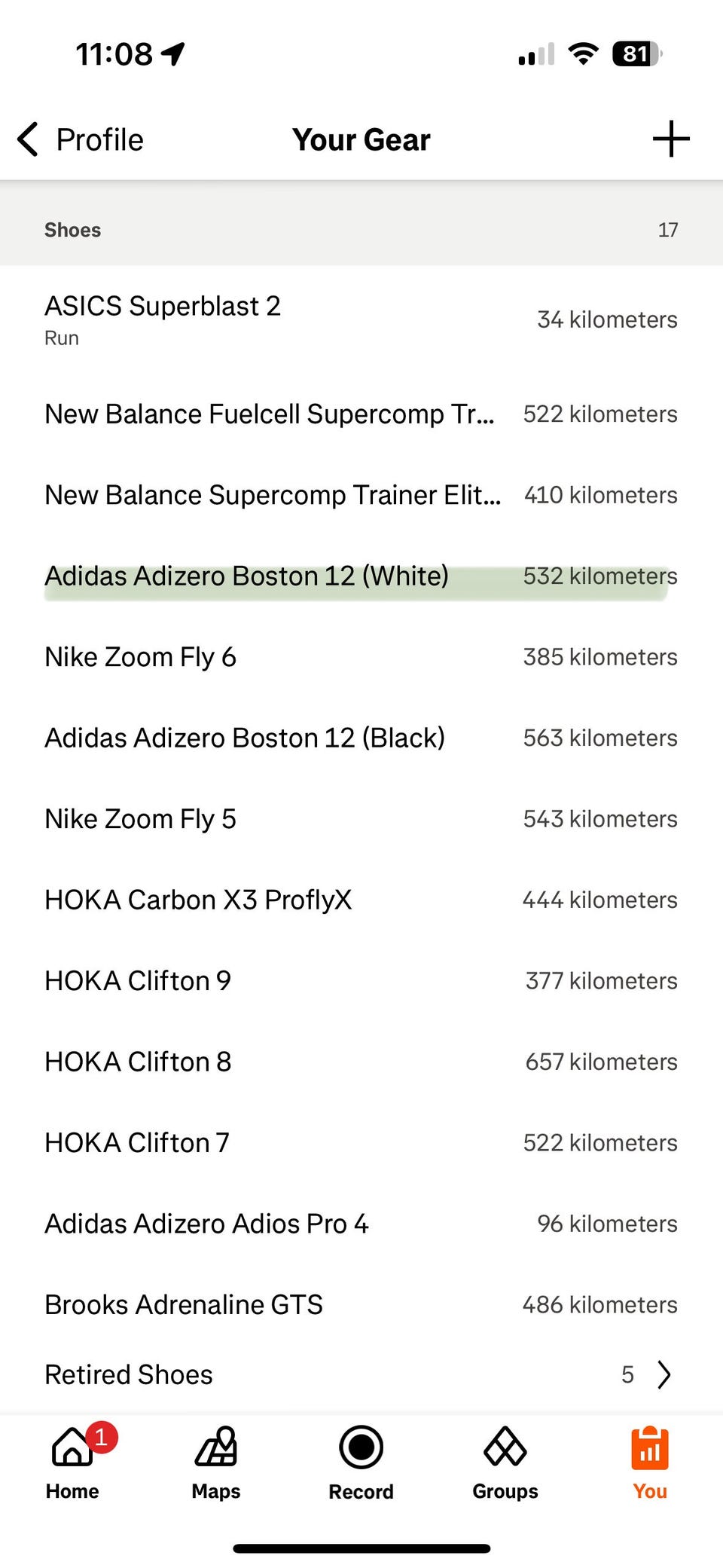Tap the battery indicator in status bar
The width and height of the screenshot is (723, 1568).
(636, 54)
